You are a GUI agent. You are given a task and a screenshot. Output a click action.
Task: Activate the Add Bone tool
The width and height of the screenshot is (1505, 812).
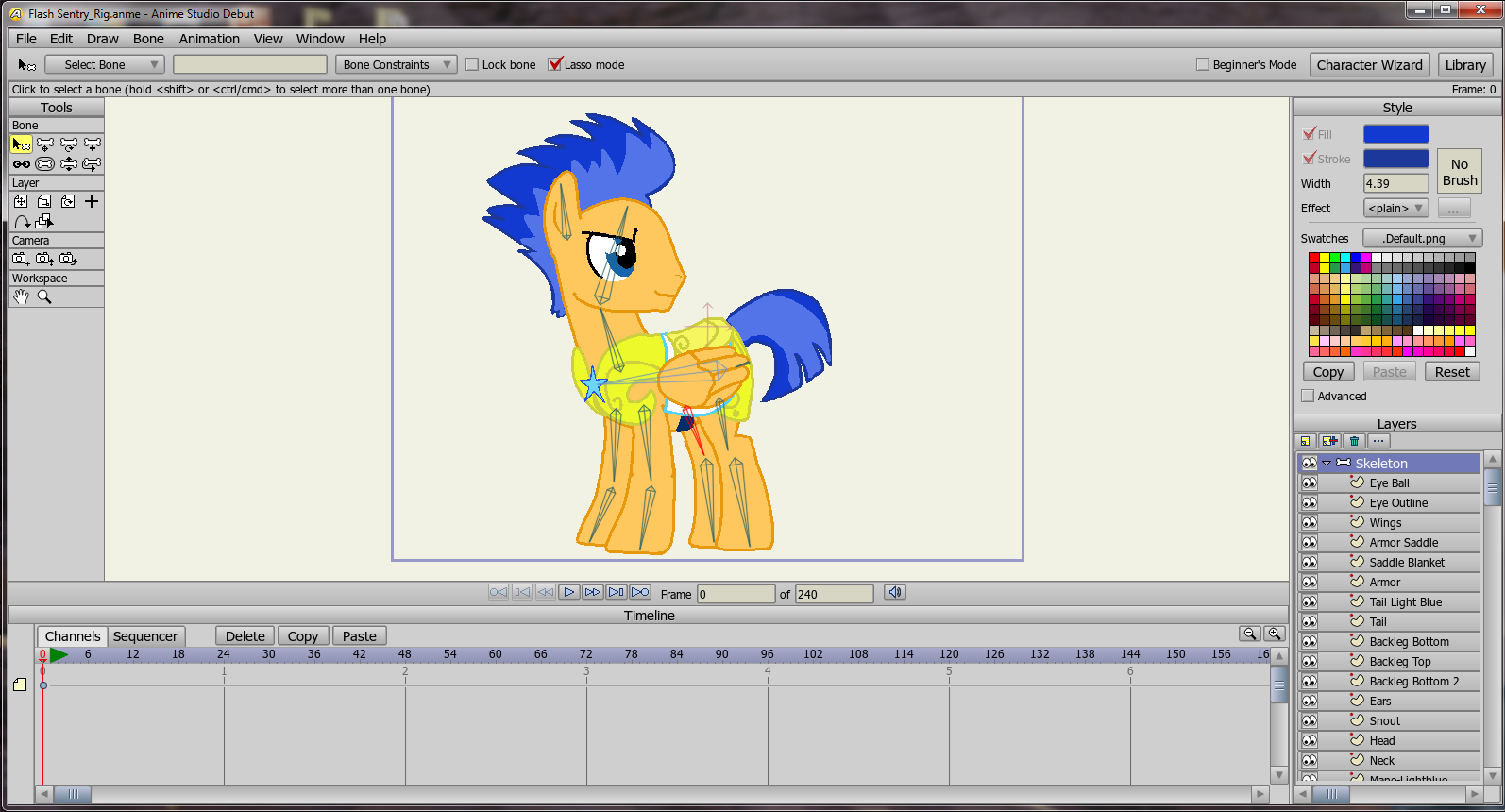93,144
